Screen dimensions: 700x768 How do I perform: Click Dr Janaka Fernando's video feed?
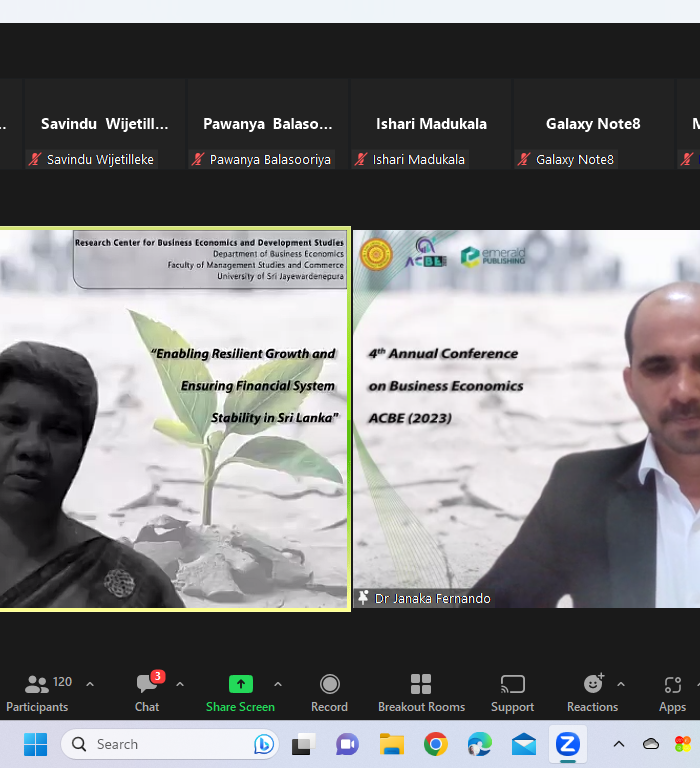526,420
